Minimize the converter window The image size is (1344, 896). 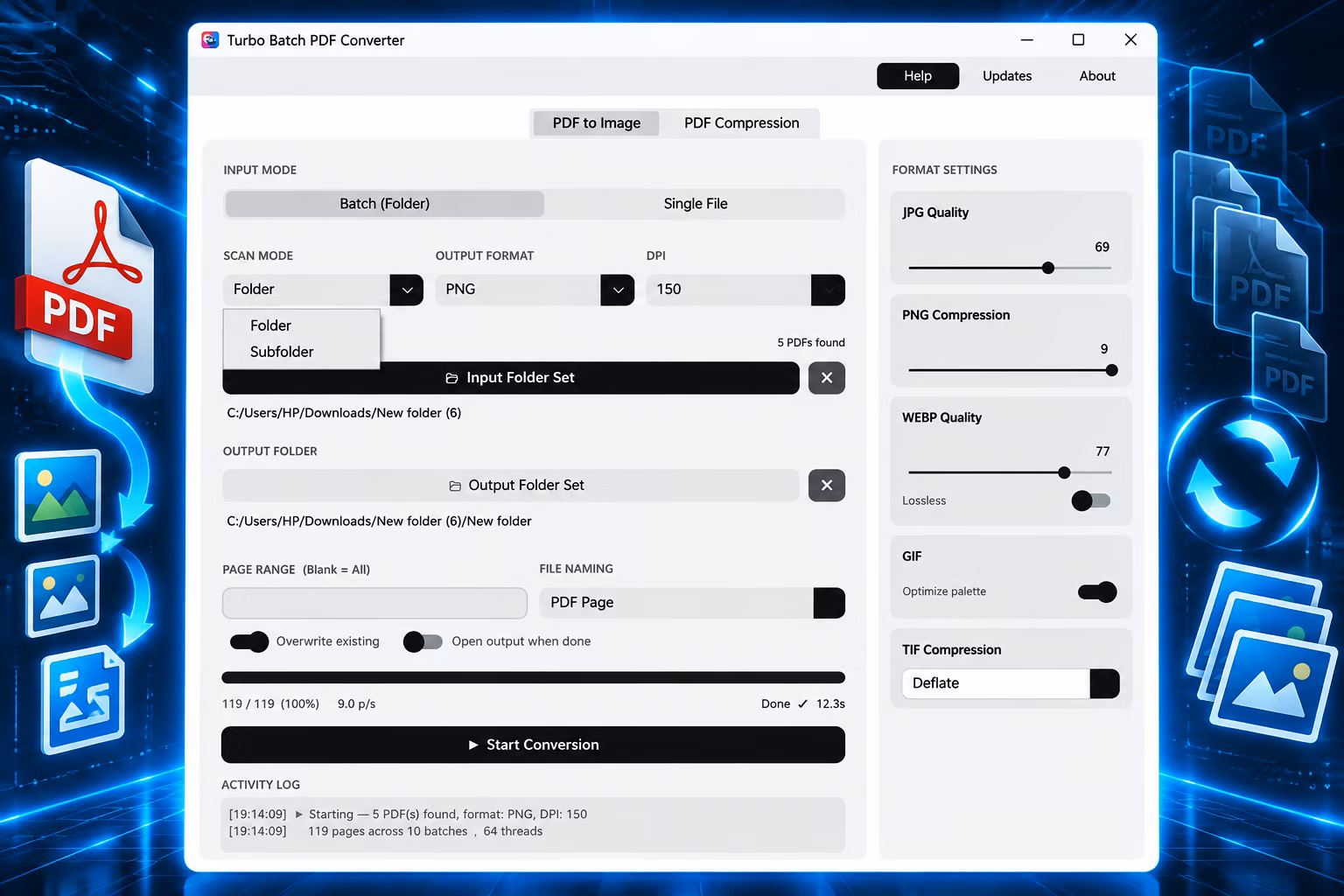(x=1027, y=40)
